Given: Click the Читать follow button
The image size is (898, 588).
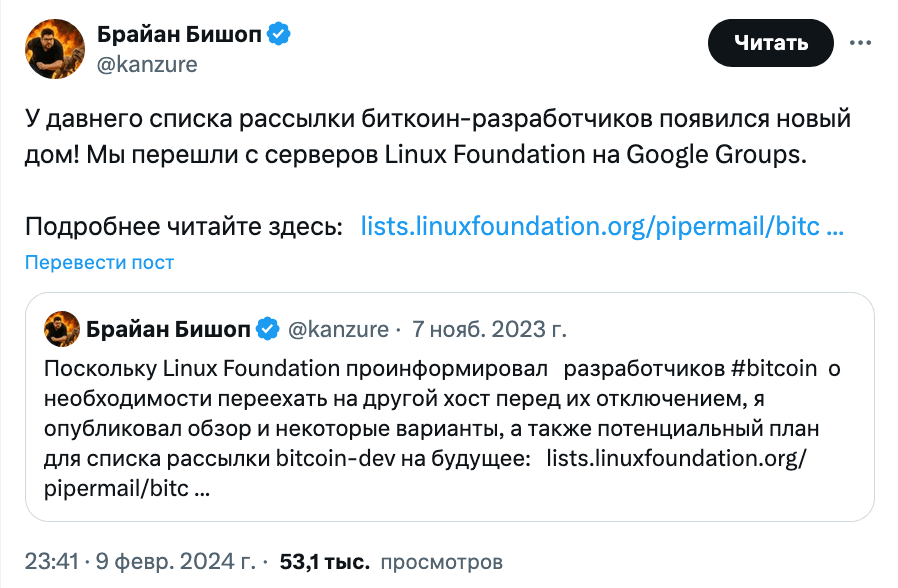Looking at the screenshot, I should click(x=770, y=43).
